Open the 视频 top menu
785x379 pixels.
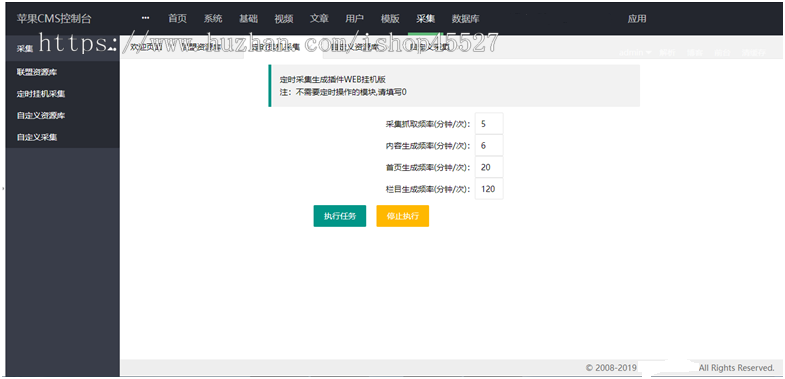(284, 19)
